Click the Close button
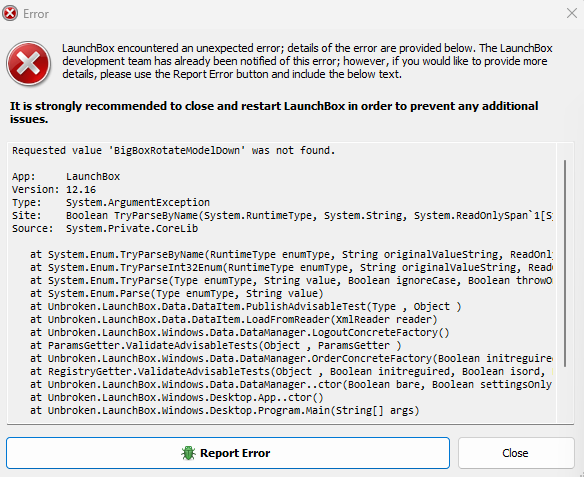The width and height of the screenshot is (584, 477). tap(516, 453)
